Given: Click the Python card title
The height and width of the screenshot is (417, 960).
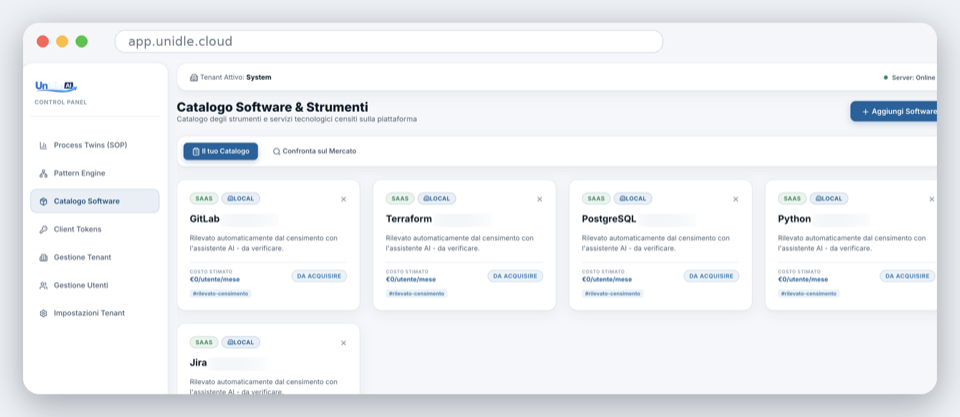Looking at the screenshot, I should 795,219.
